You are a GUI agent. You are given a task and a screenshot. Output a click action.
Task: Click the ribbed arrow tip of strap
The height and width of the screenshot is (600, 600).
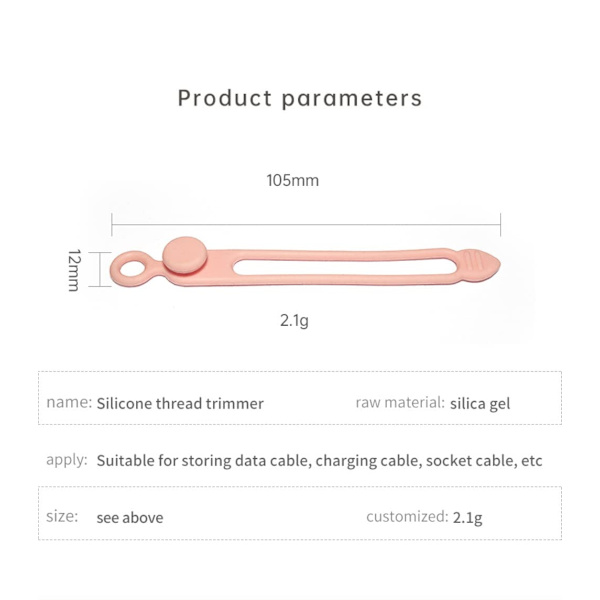pos(478,265)
